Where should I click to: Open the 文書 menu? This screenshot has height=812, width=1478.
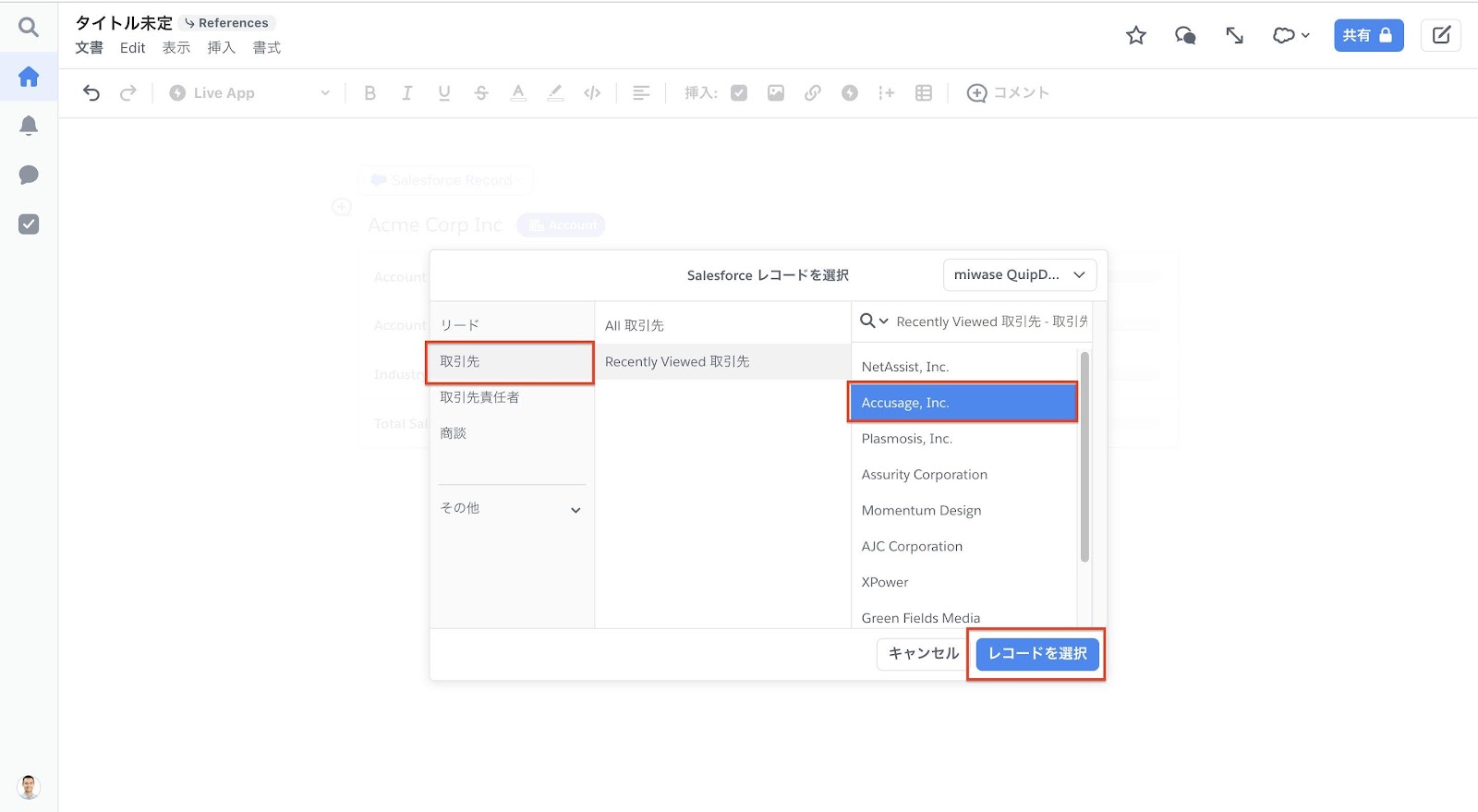pos(89,47)
